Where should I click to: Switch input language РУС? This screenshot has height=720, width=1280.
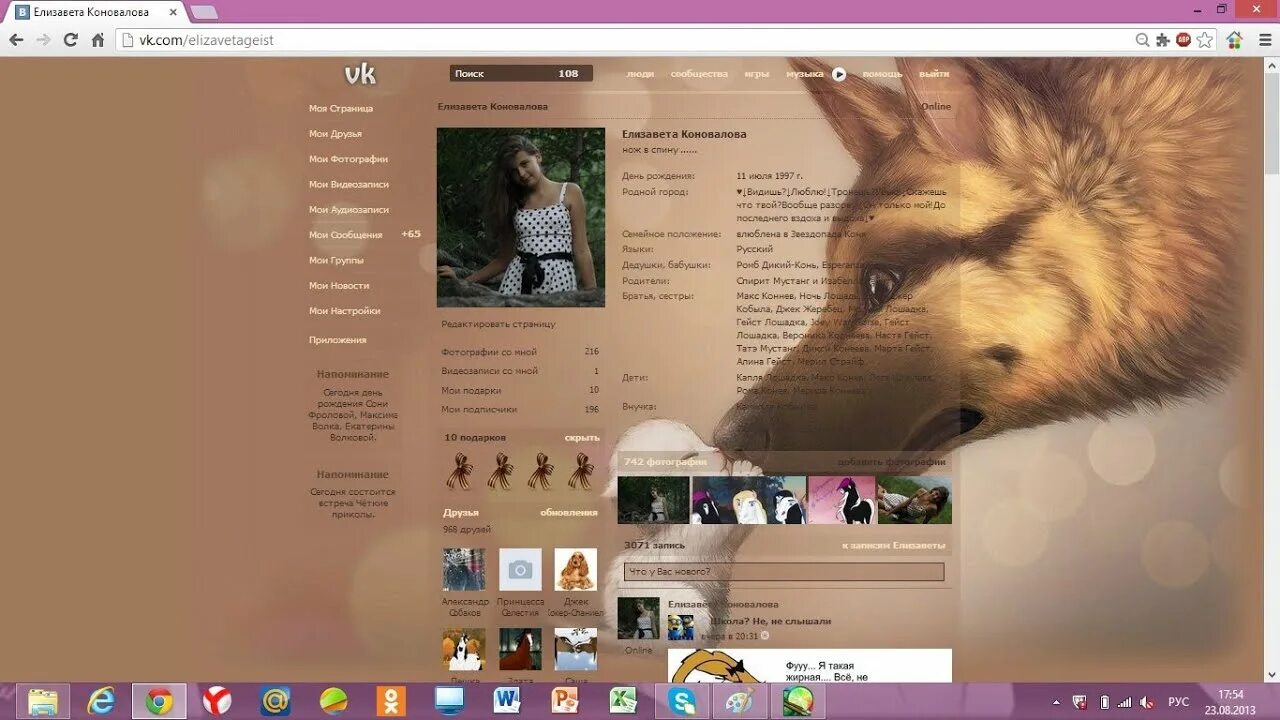coord(1179,702)
